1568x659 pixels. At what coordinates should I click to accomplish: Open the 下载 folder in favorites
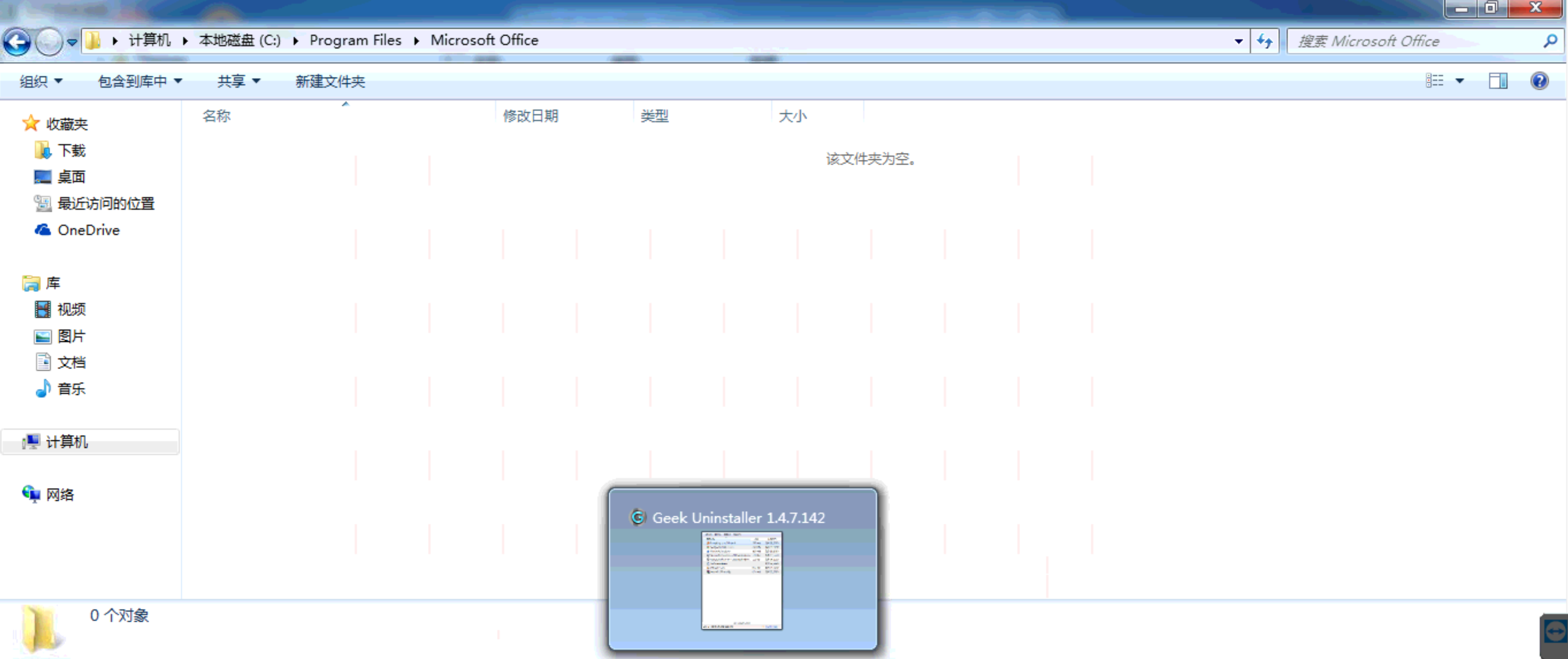point(71,150)
